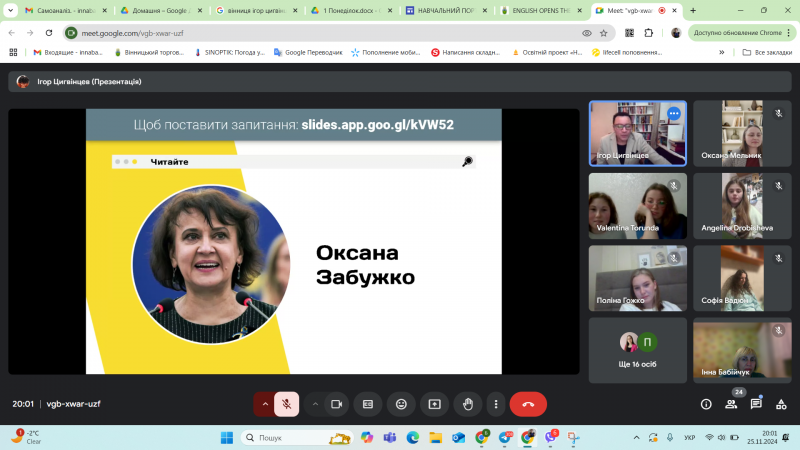Open weather widget showing -2°C

(27, 437)
